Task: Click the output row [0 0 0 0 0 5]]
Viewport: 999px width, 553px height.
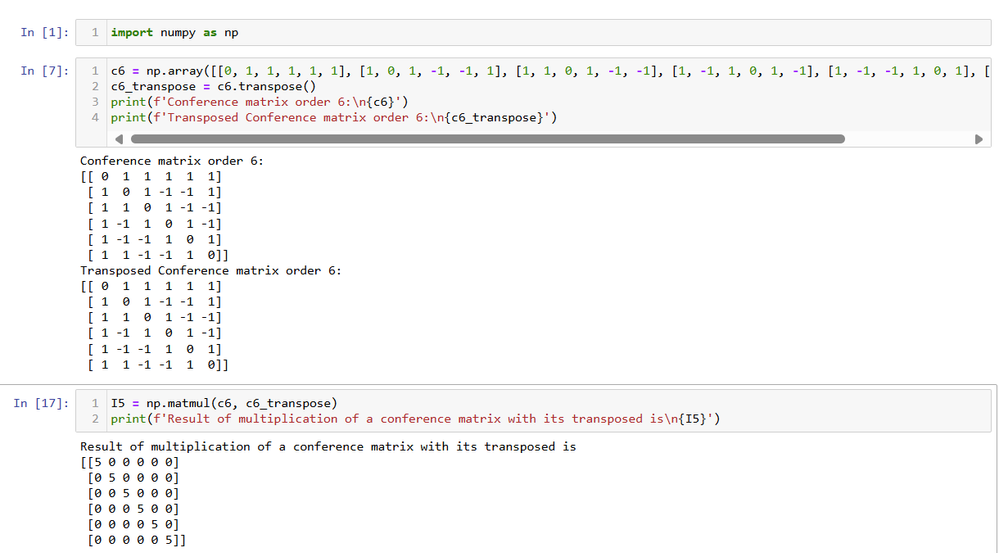Action: tap(136, 540)
